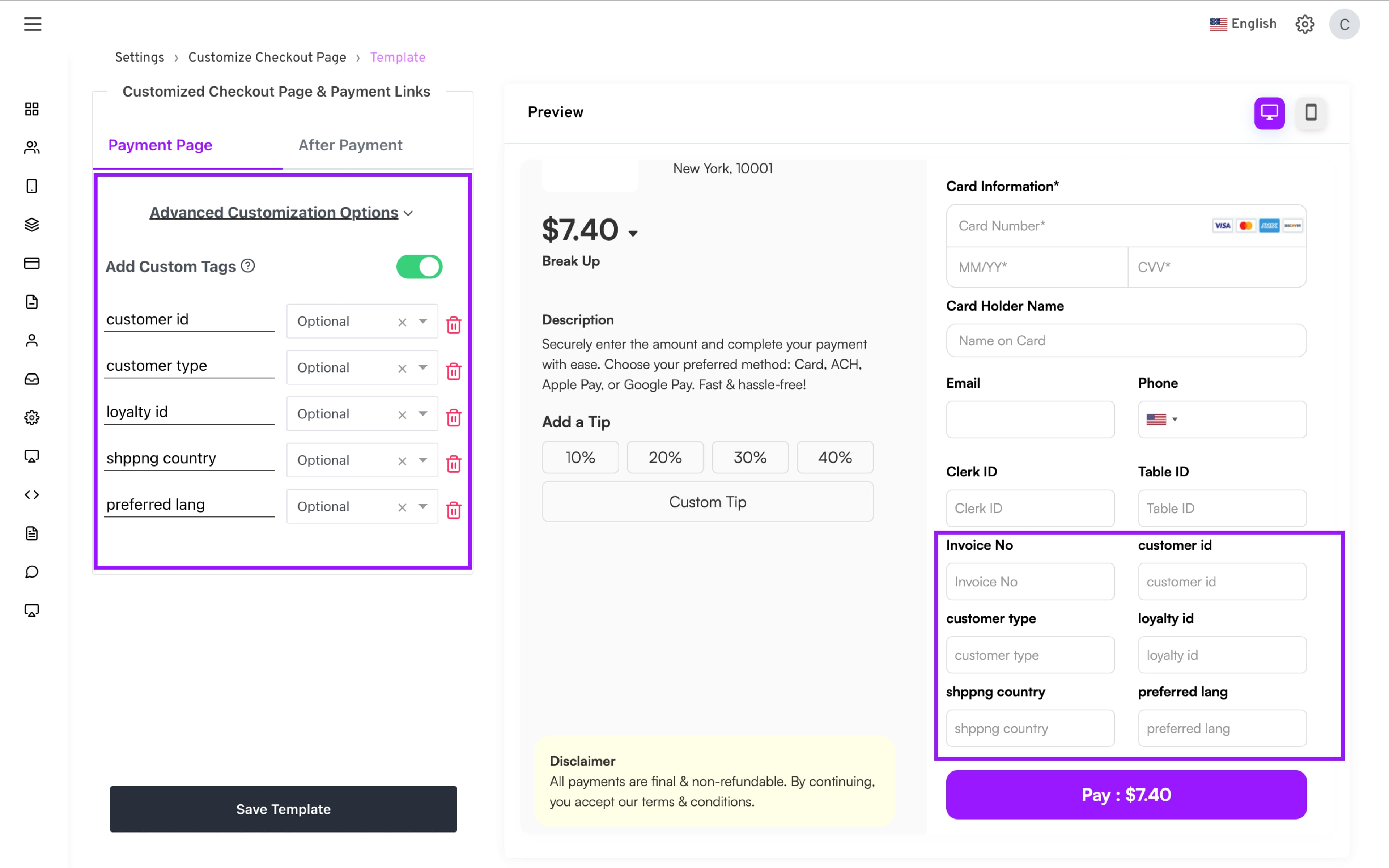Clear the customer type Optional selection
Image resolution: width=1389 pixels, height=868 pixels.
click(402, 369)
